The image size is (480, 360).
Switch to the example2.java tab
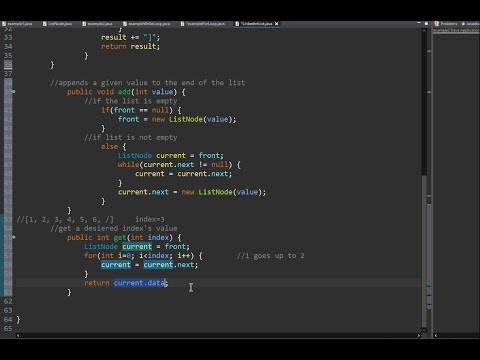tap(97, 24)
